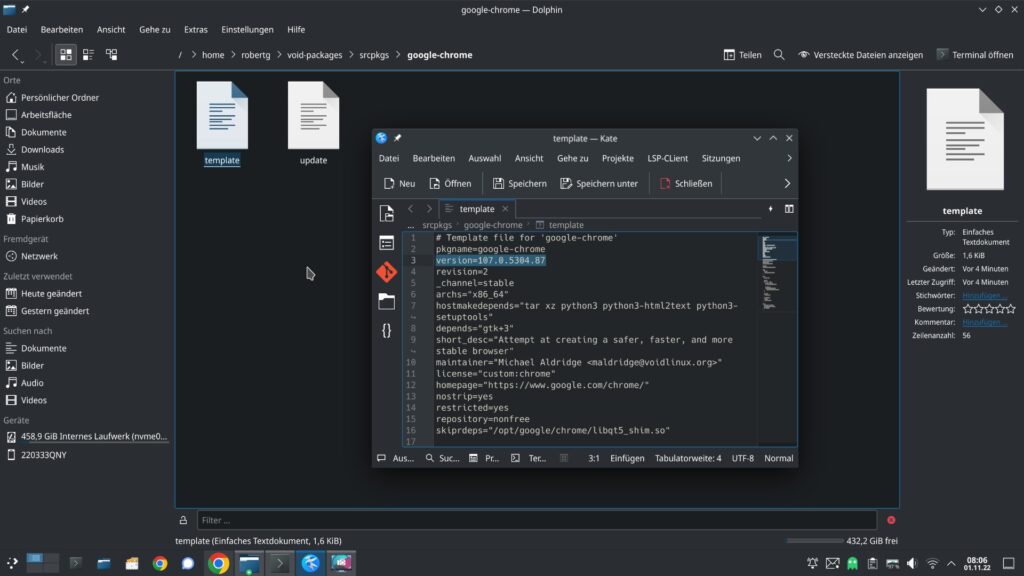
Task: Open Dolphin search magnifier
Action: tap(779, 55)
